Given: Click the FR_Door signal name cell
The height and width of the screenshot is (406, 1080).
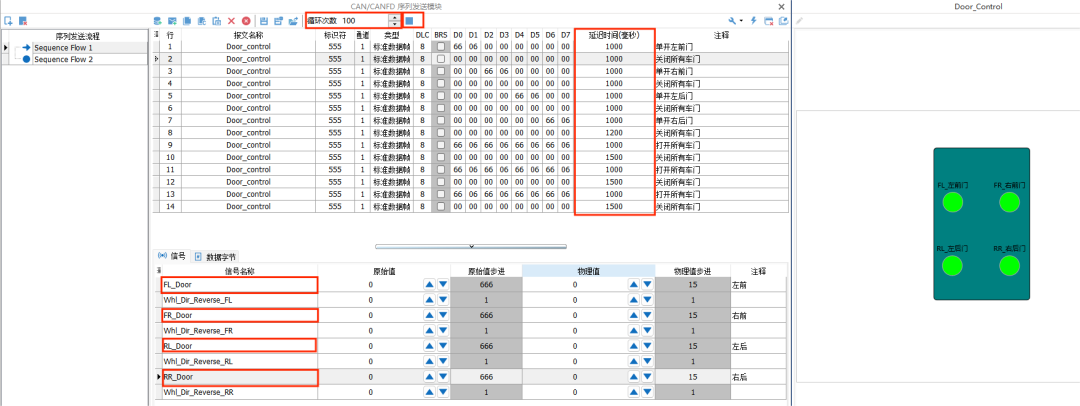Looking at the screenshot, I should (x=240, y=315).
